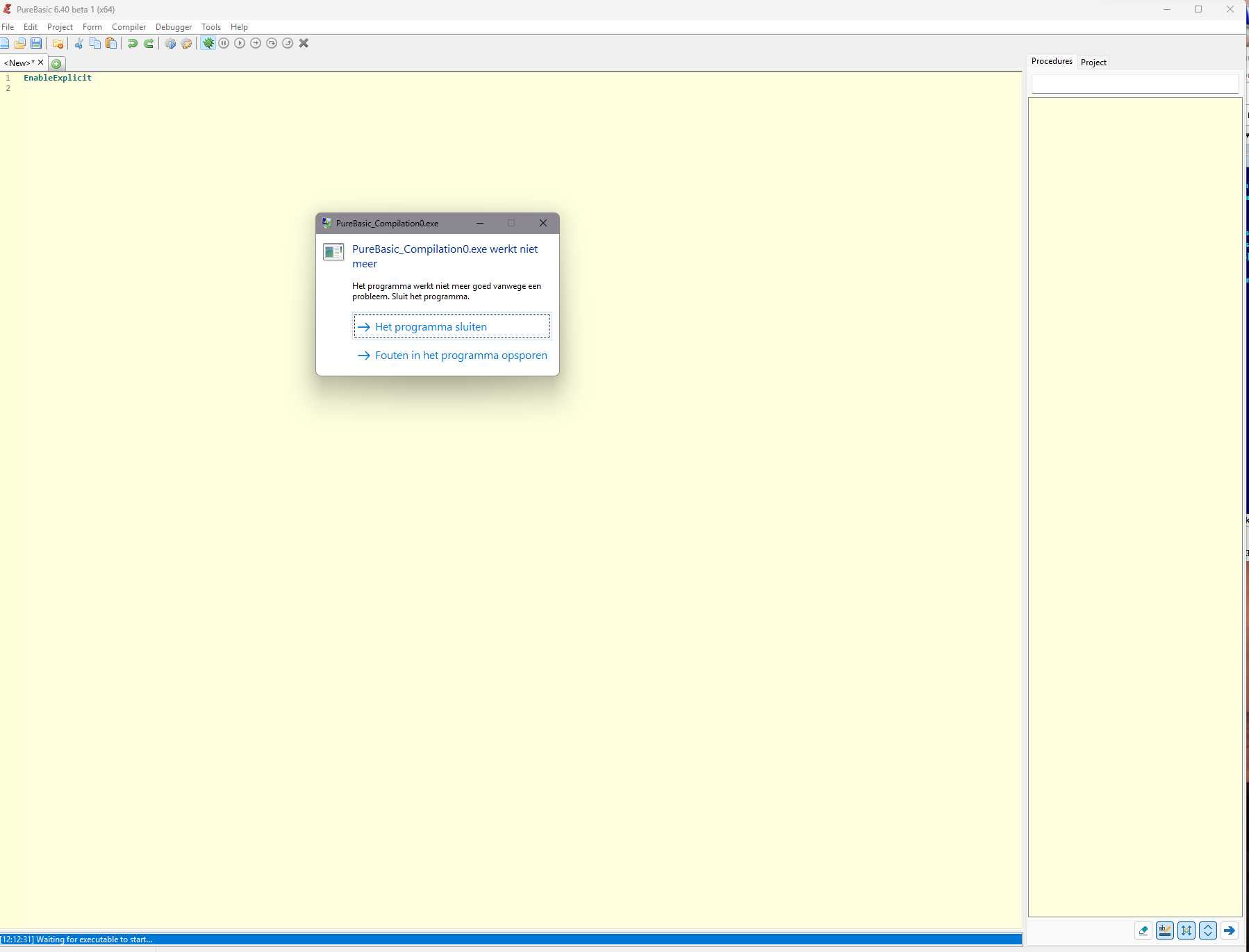Save file using the floppy disk icon
Image resolution: width=1249 pixels, height=952 pixels.
tap(36, 43)
